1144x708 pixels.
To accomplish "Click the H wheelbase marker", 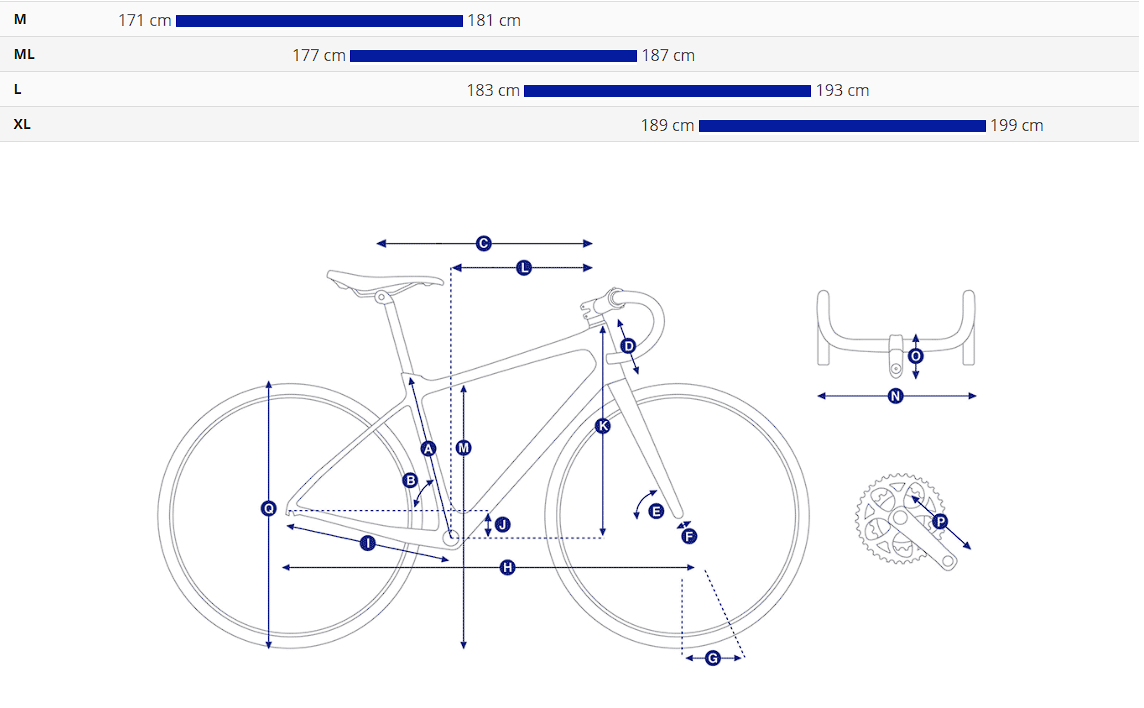I will tap(507, 567).
